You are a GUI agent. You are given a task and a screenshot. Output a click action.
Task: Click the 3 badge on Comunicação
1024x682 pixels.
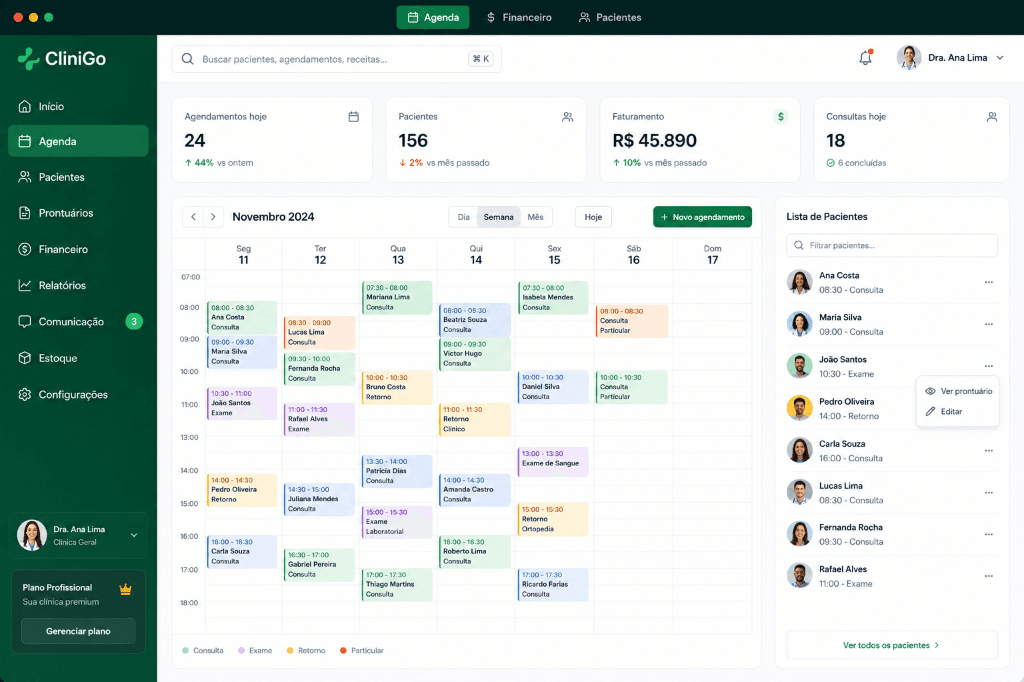[134, 321]
